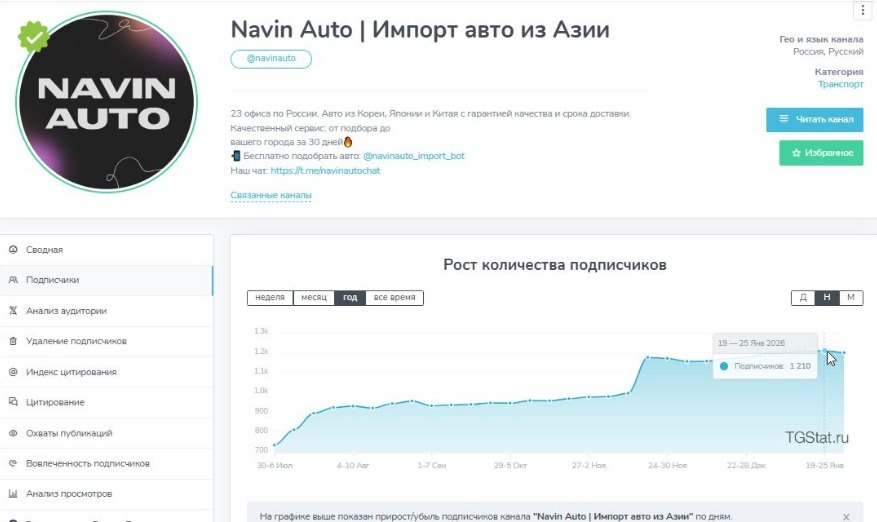
Task: Go to Удаление подписчиков section
Action: 106,341
